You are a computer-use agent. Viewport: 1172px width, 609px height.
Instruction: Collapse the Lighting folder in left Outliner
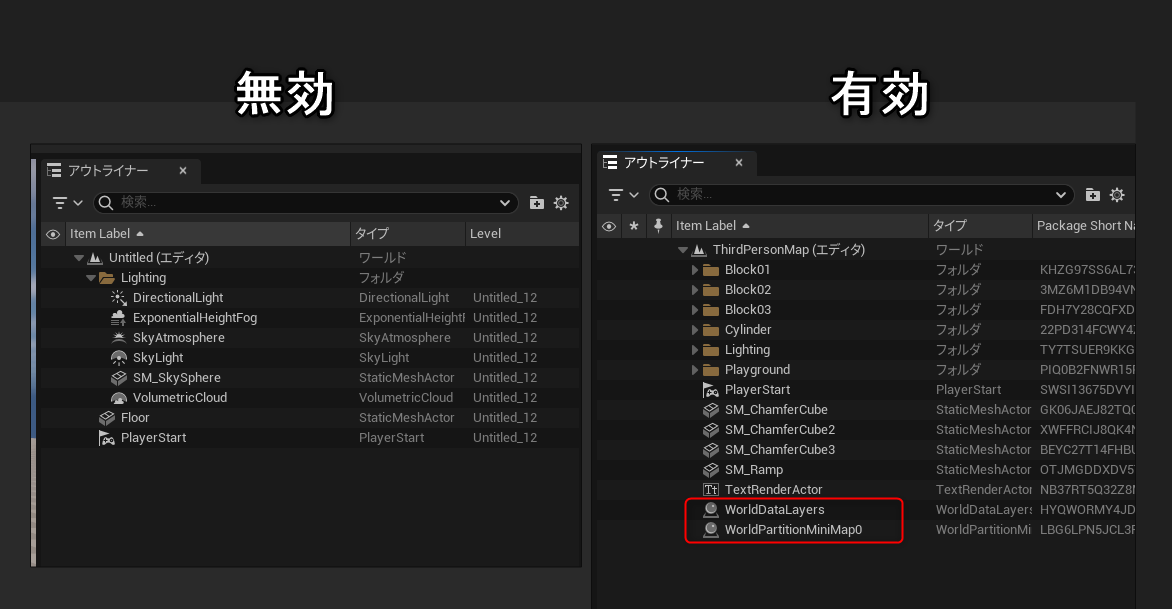[x=92, y=277]
